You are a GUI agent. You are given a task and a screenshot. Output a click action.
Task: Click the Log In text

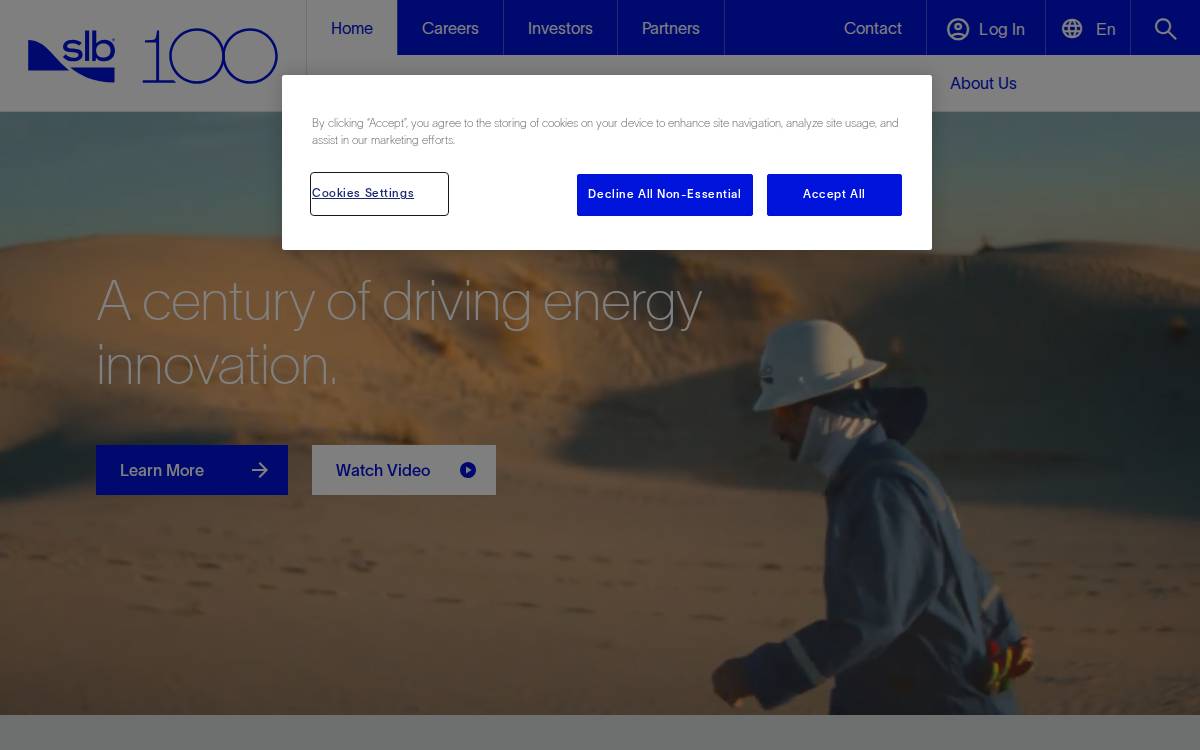click(x=1002, y=29)
